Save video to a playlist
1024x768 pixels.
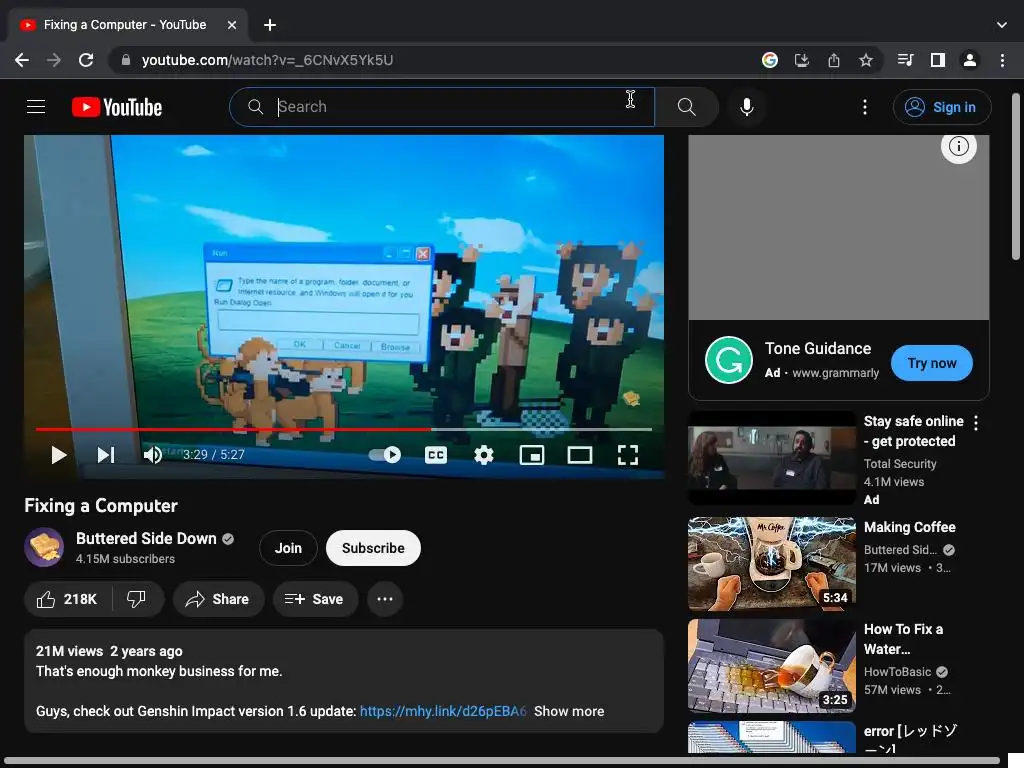(x=315, y=599)
